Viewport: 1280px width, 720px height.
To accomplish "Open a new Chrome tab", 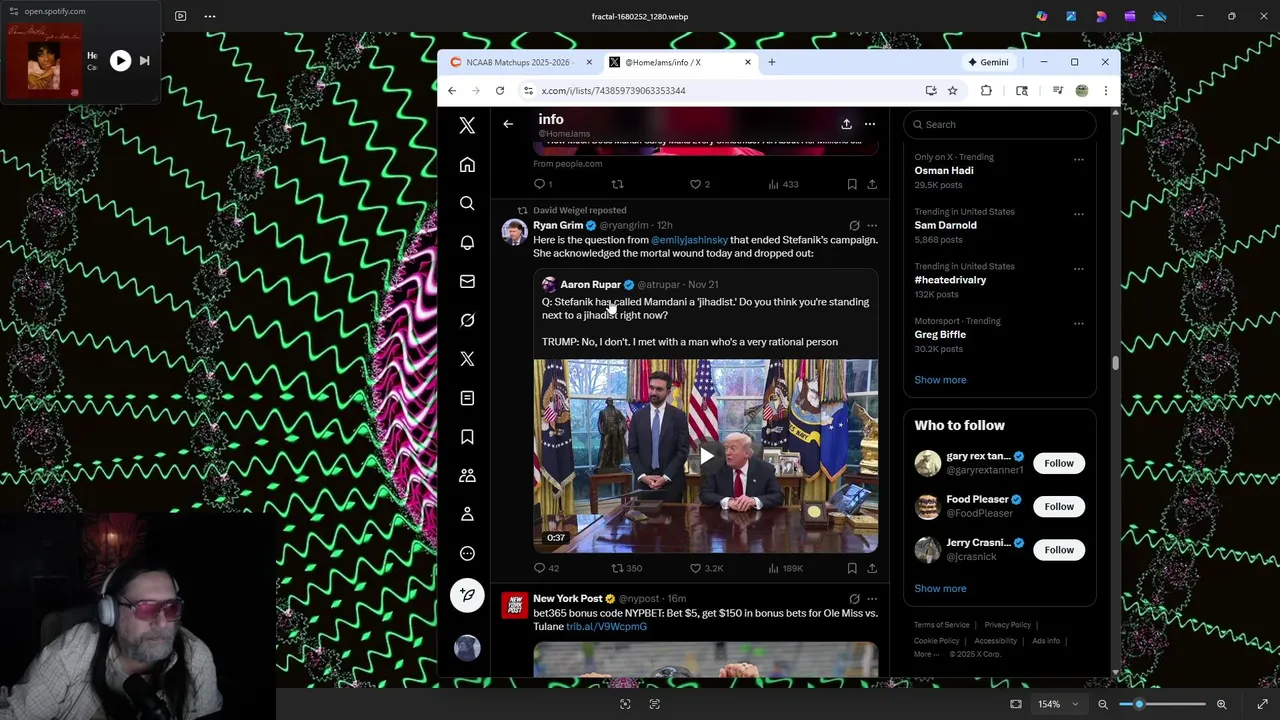I will point(771,62).
